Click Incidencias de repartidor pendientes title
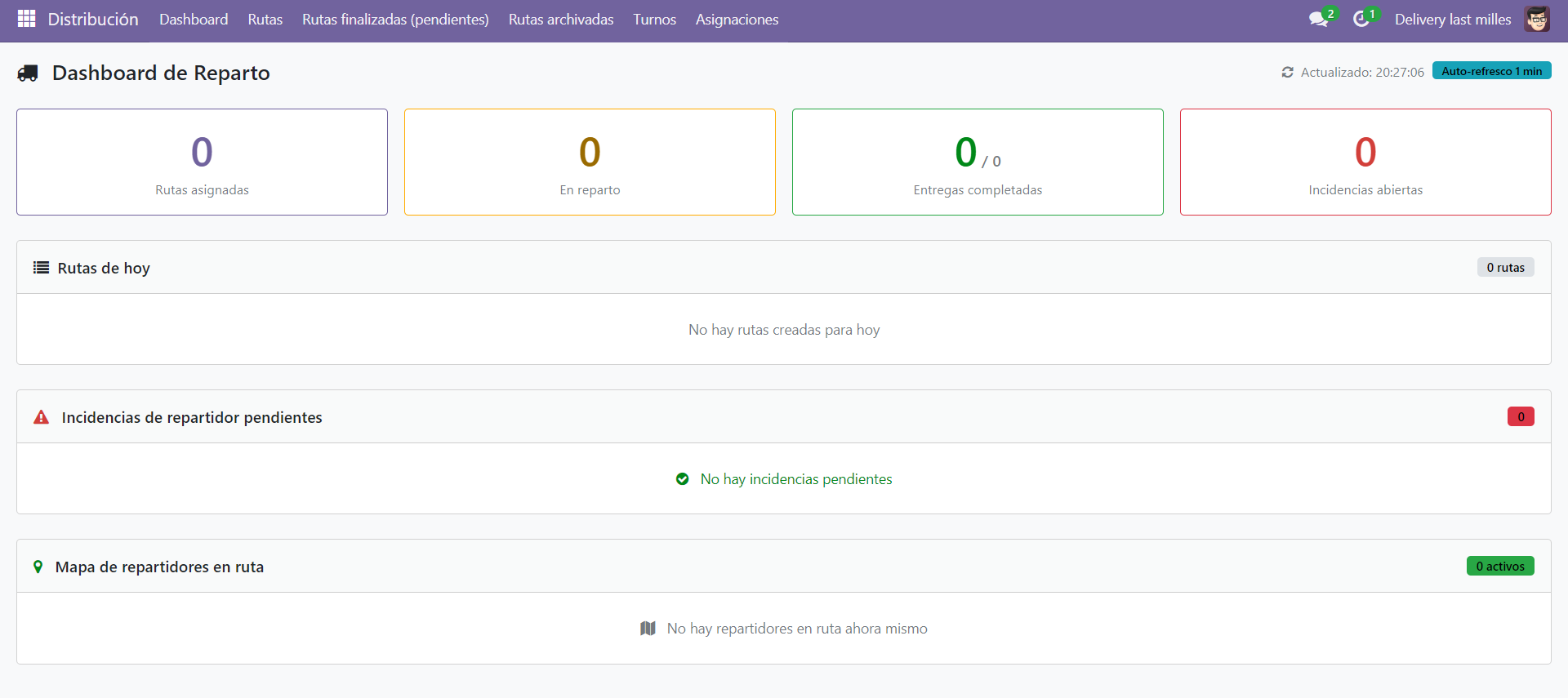The height and width of the screenshot is (698, 1568). coord(192,417)
